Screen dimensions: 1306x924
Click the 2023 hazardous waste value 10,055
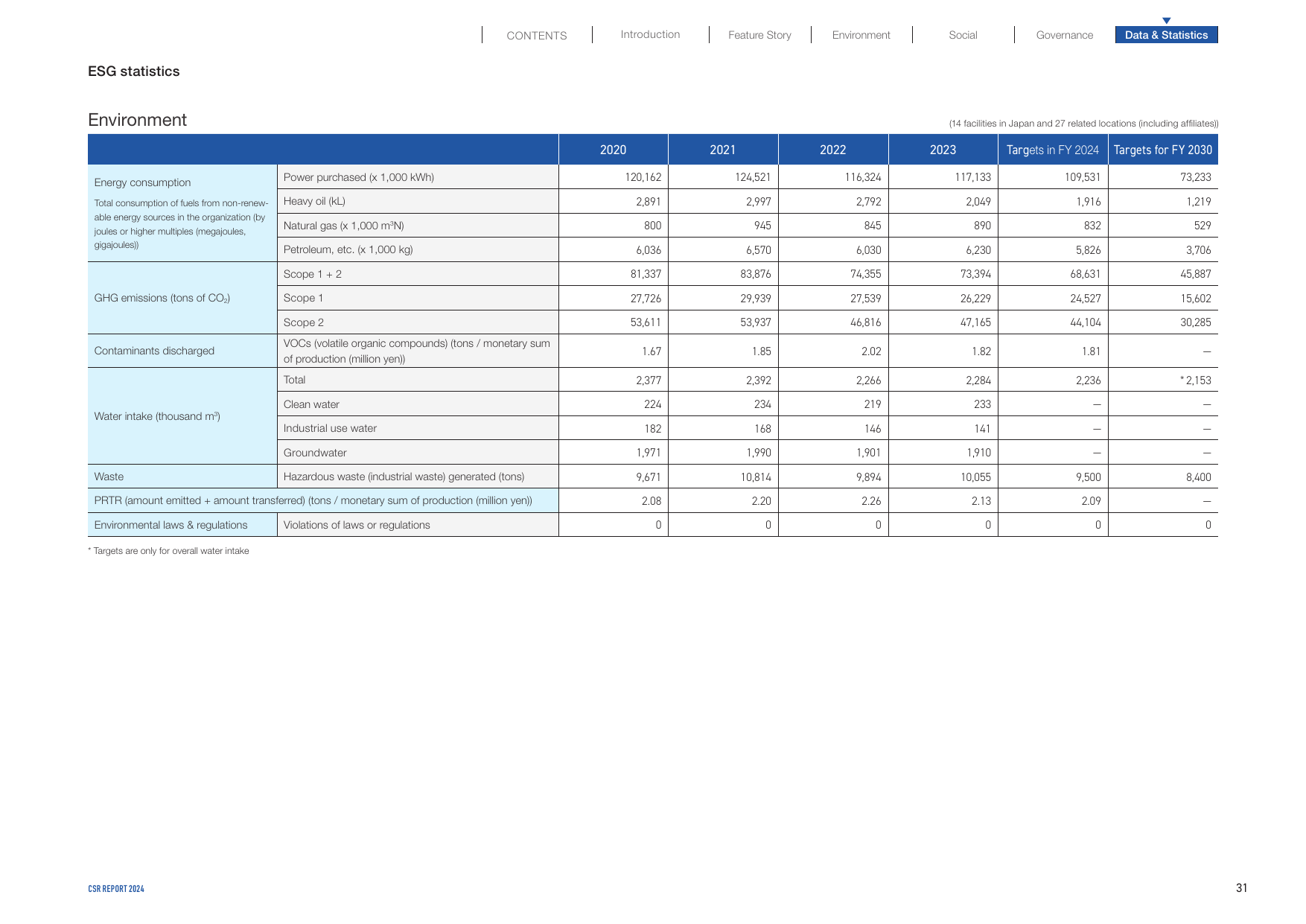click(975, 477)
